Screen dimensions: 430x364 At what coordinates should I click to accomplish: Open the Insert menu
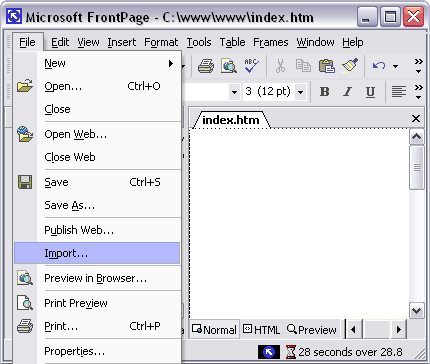122,42
